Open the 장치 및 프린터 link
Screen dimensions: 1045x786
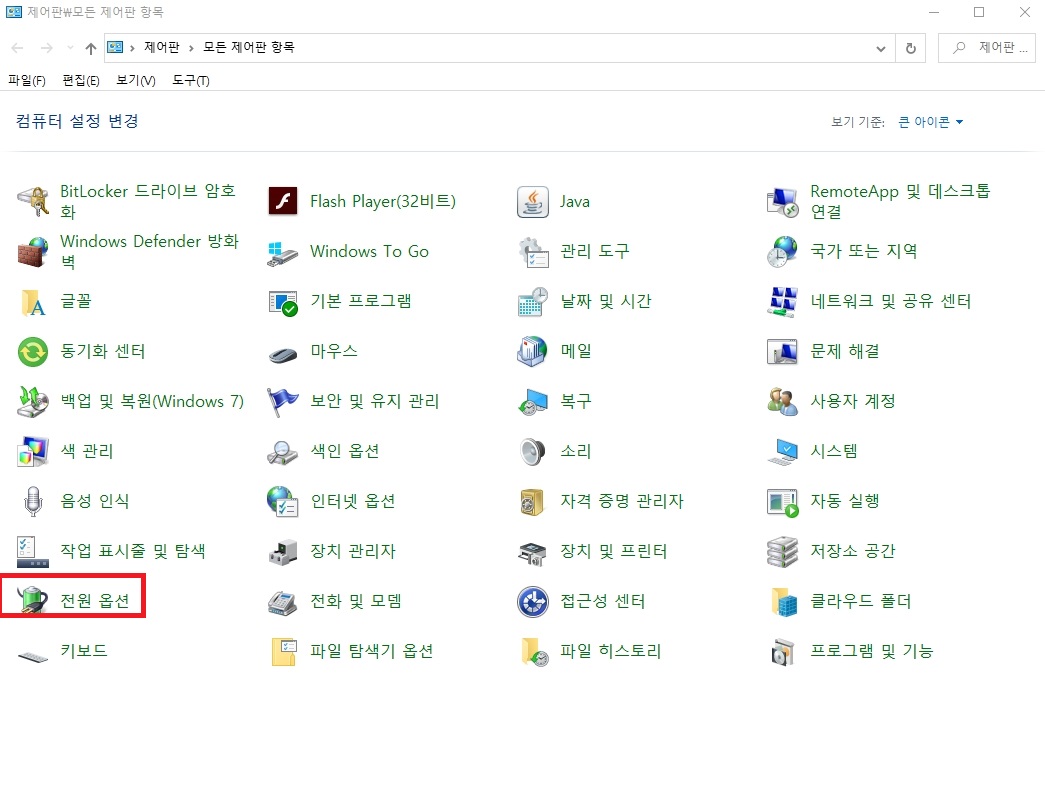point(613,551)
